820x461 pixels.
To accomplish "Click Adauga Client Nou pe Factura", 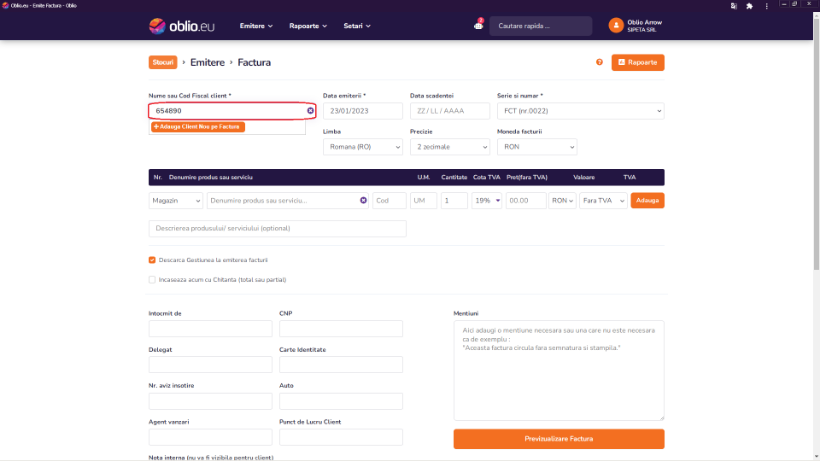I will pyautogui.click(x=198, y=127).
